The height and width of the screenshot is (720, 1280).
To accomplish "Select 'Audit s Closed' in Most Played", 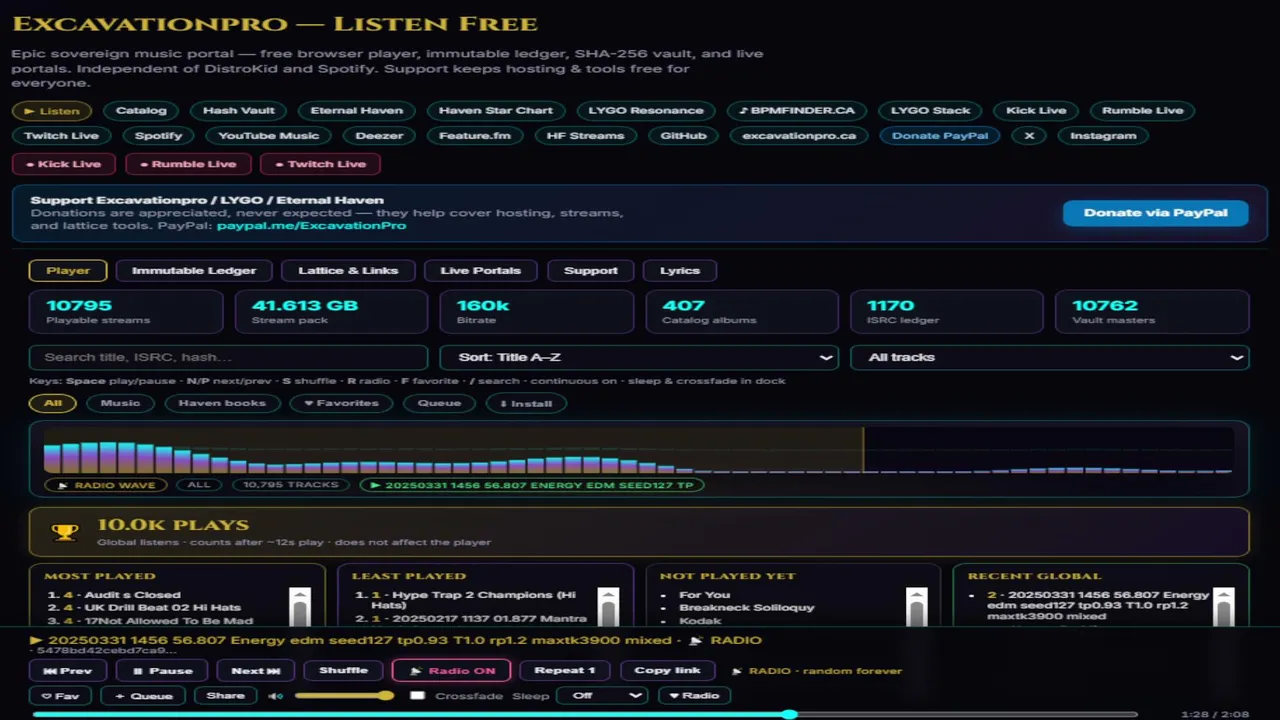I will [133, 595].
